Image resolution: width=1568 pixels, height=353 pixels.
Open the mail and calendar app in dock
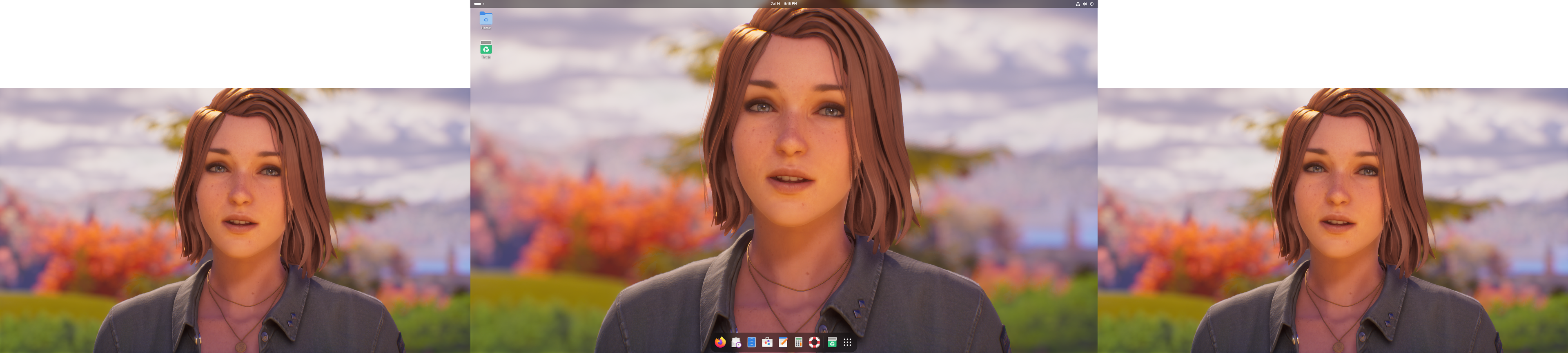[736, 342]
